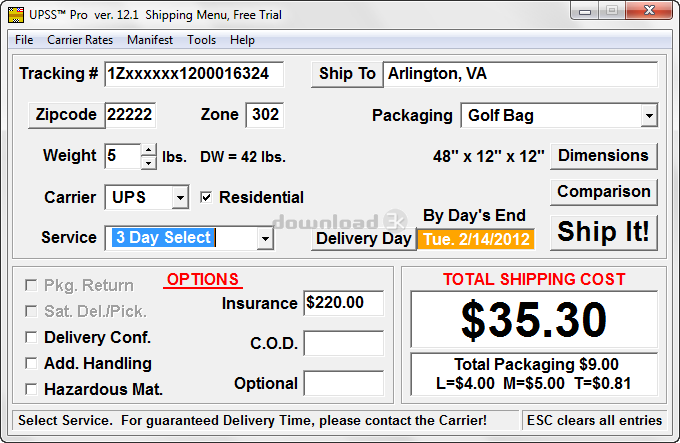Check the Add. Handling option
The image size is (680, 443).
(x=31, y=363)
